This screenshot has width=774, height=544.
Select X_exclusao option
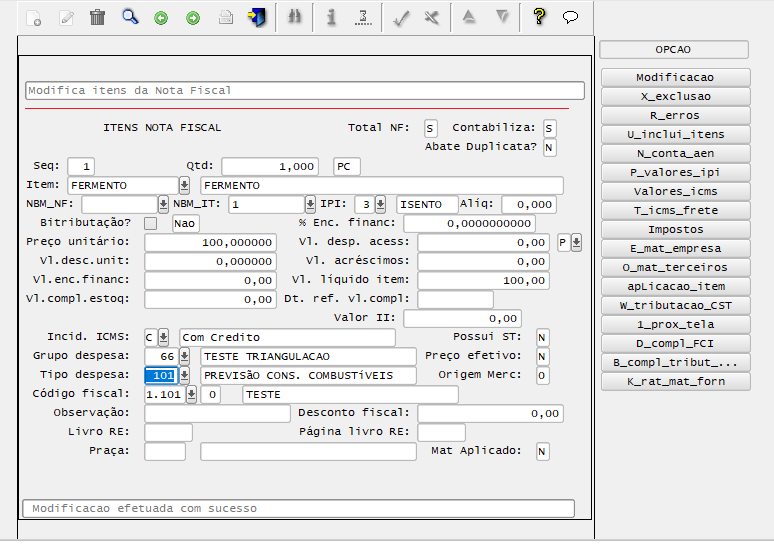(x=675, y=96)
